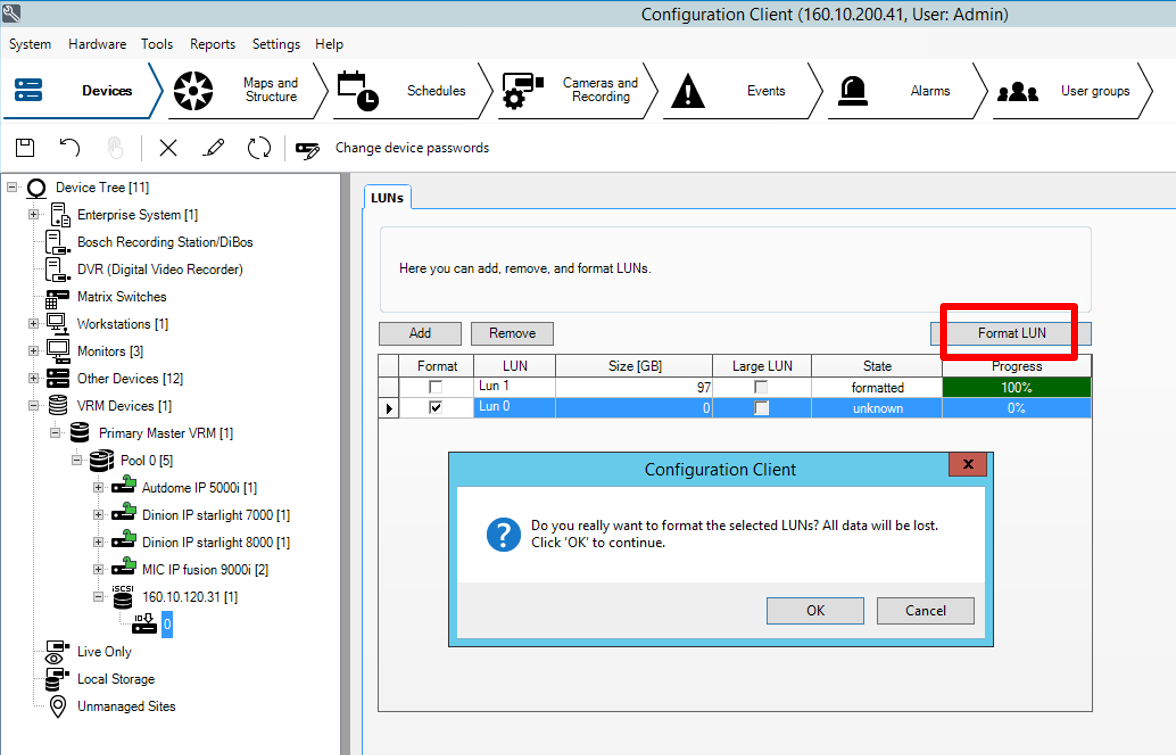Image resolution: width=1176 pixels, height=755 pixels.
Task: Click the delete X toolbar icon
Action: tap(168, 148)
